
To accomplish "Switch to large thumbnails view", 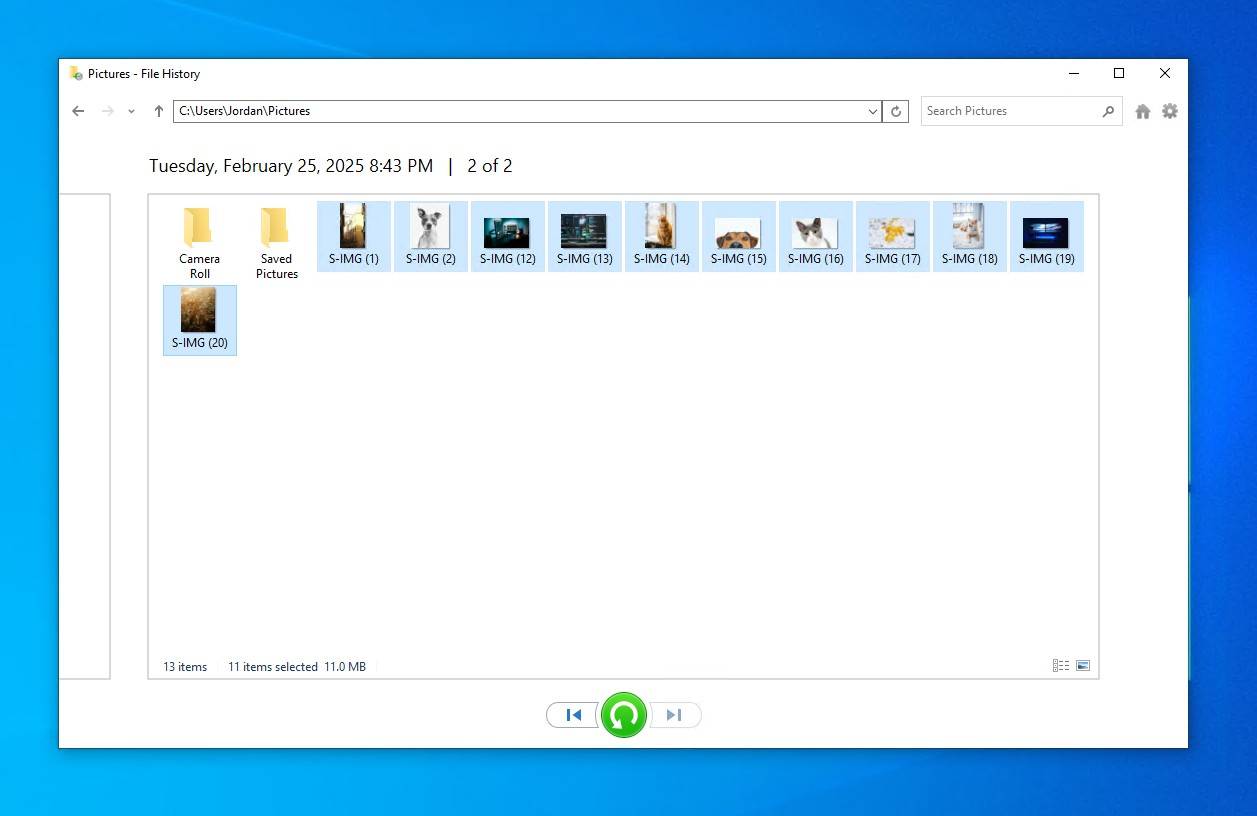I will pos(1083,666).
